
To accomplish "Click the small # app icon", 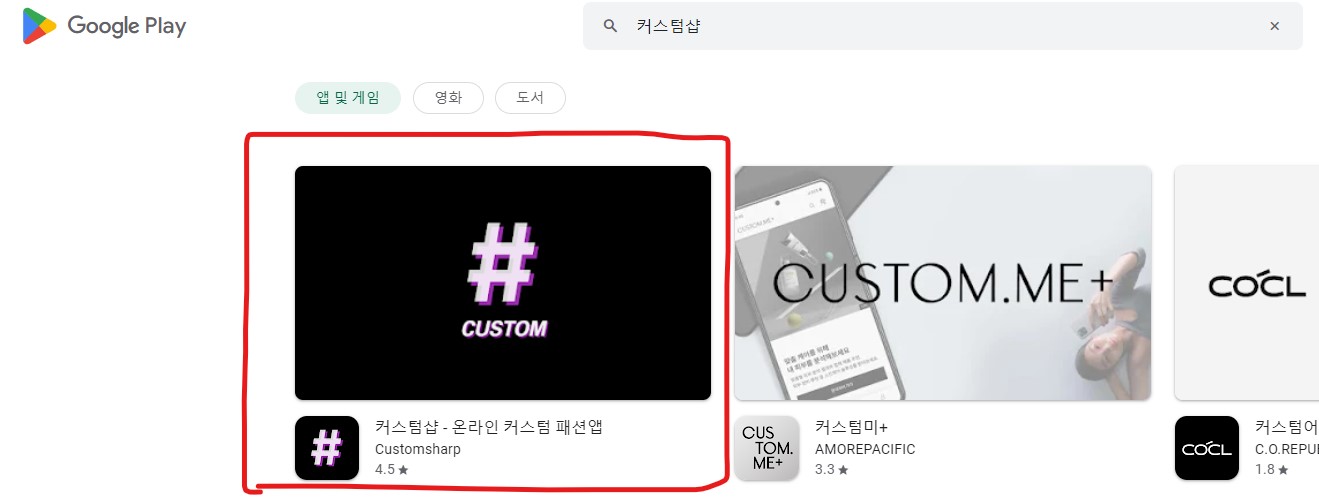I will coord(327,448).
